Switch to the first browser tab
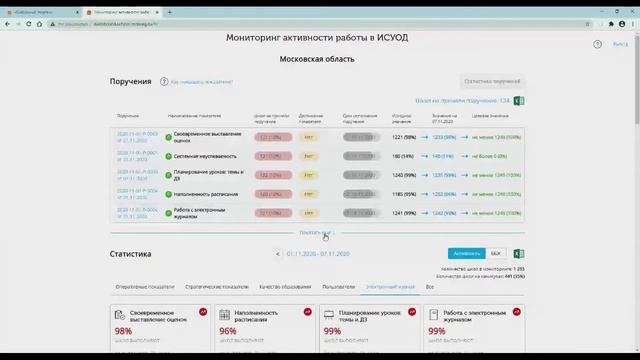Screen dimensions: 640x360 [x=41, y=12]
